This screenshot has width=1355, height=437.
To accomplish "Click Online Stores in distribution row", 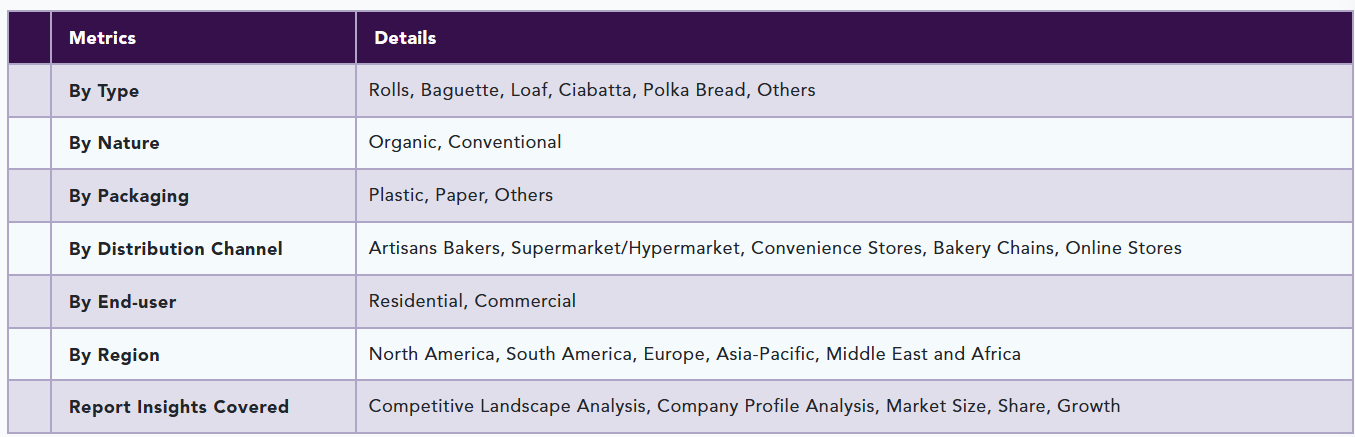I will [x=1123, y=248].
